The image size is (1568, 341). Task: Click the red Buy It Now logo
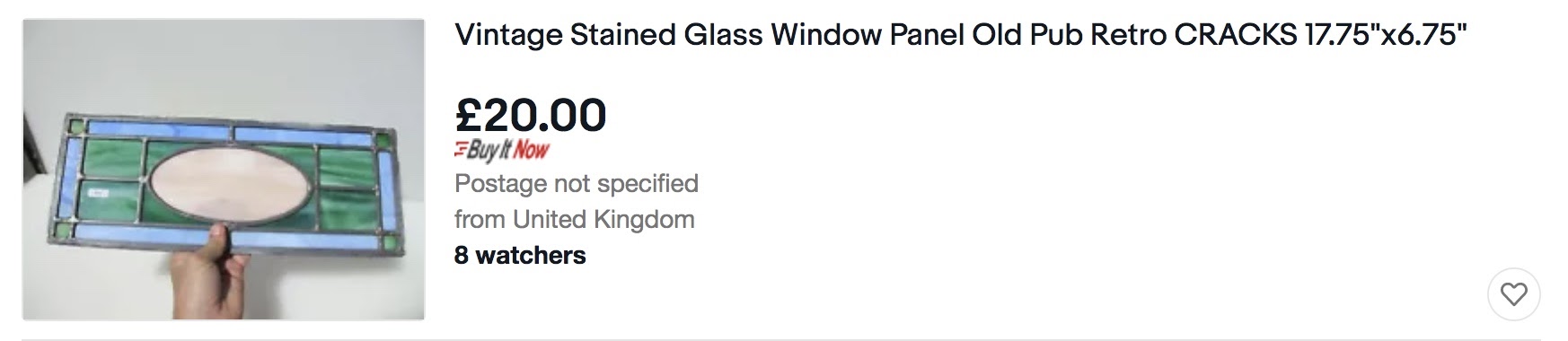click(502, 151)
